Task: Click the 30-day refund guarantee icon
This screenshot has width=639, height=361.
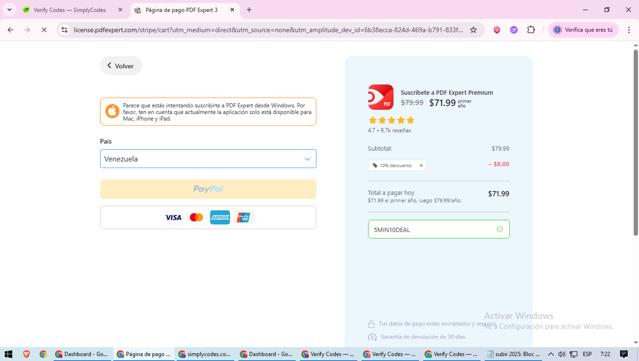Action: 372,337
